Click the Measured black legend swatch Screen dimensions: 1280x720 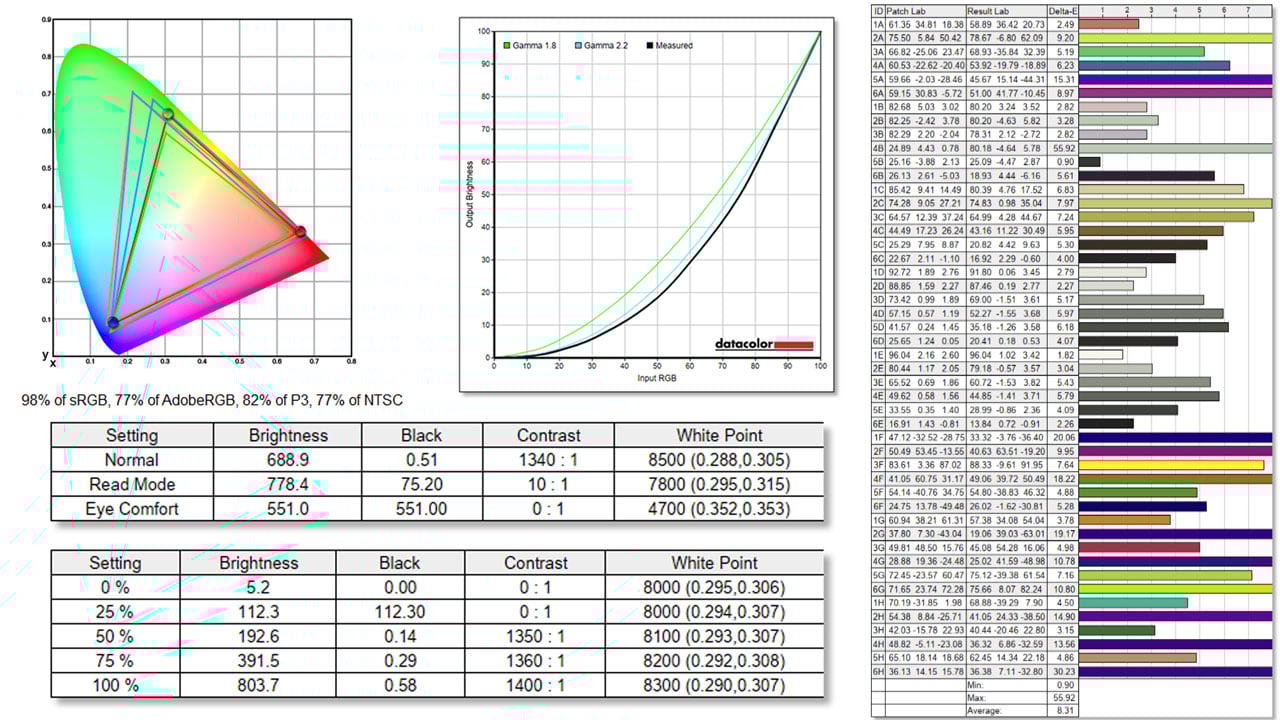coord(650,46)
